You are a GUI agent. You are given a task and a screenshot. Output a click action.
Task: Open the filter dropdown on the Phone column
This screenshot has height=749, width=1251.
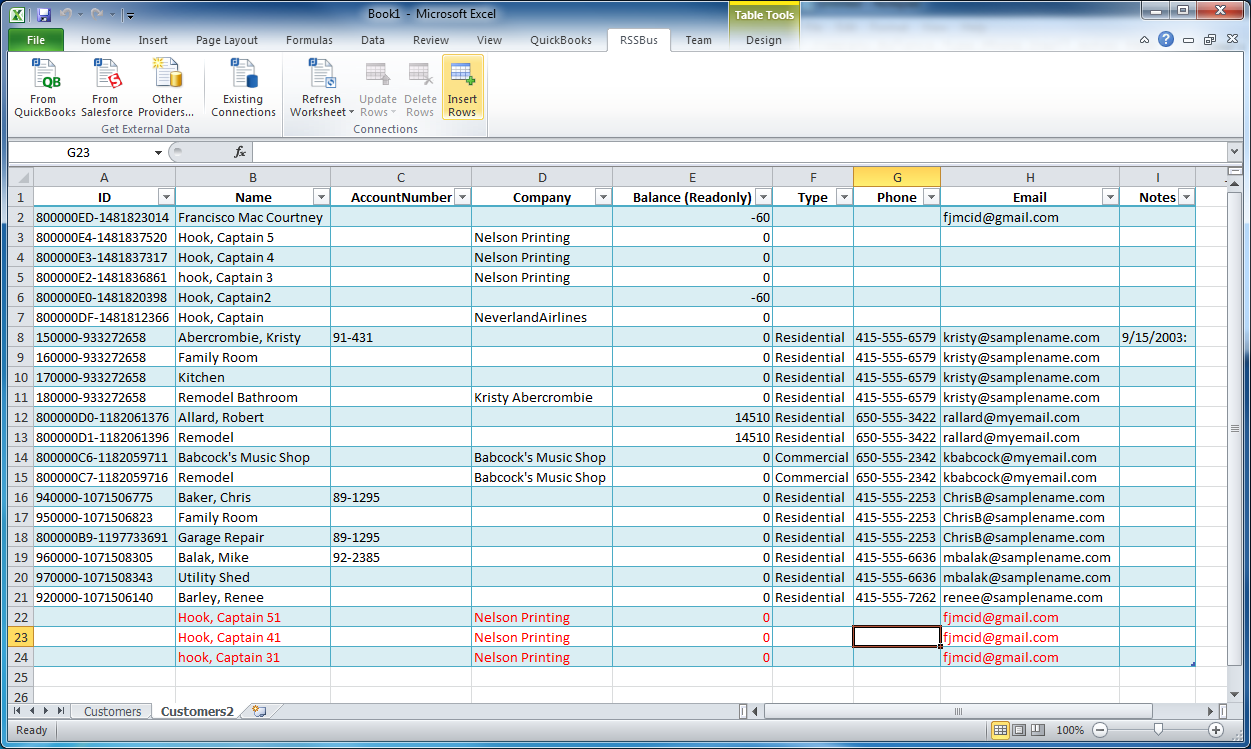tap(931, 197)
